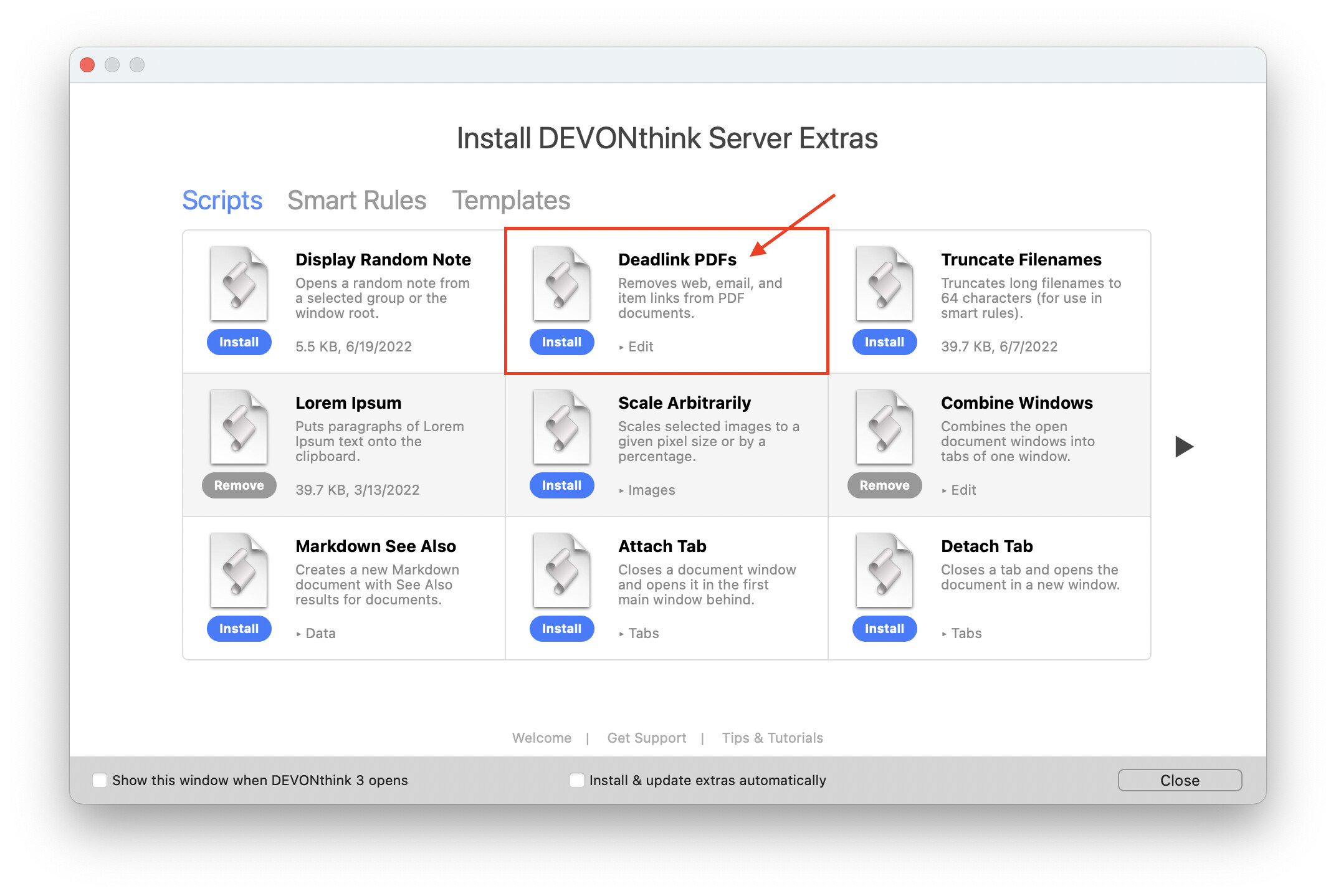
Task: Click the Attach Tab script icon
Action: [562, 571]
